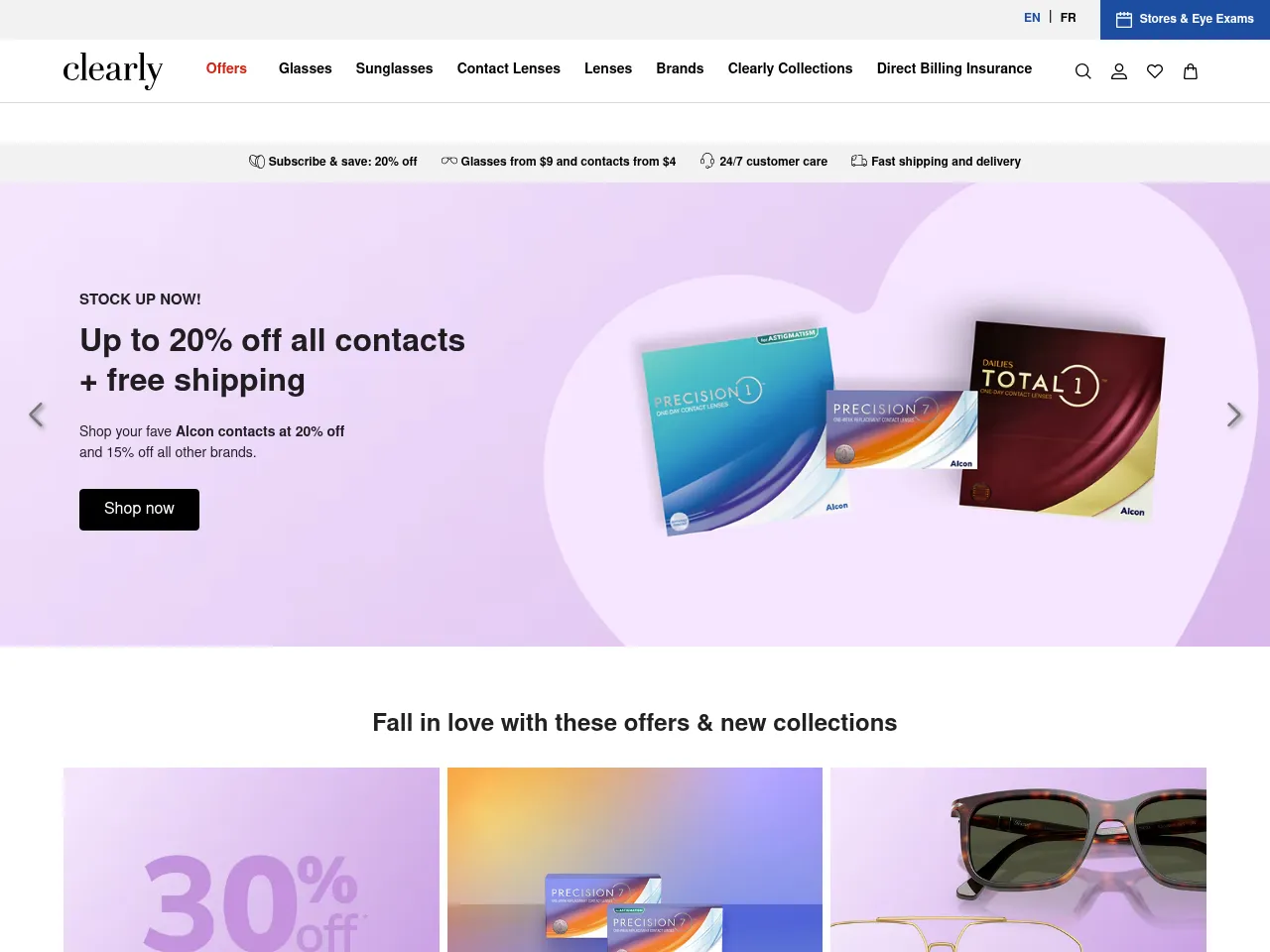Go to previous banner slide arrow
Image resolution: width=1270 pixels, height=952 pixels.
[37, 415]
